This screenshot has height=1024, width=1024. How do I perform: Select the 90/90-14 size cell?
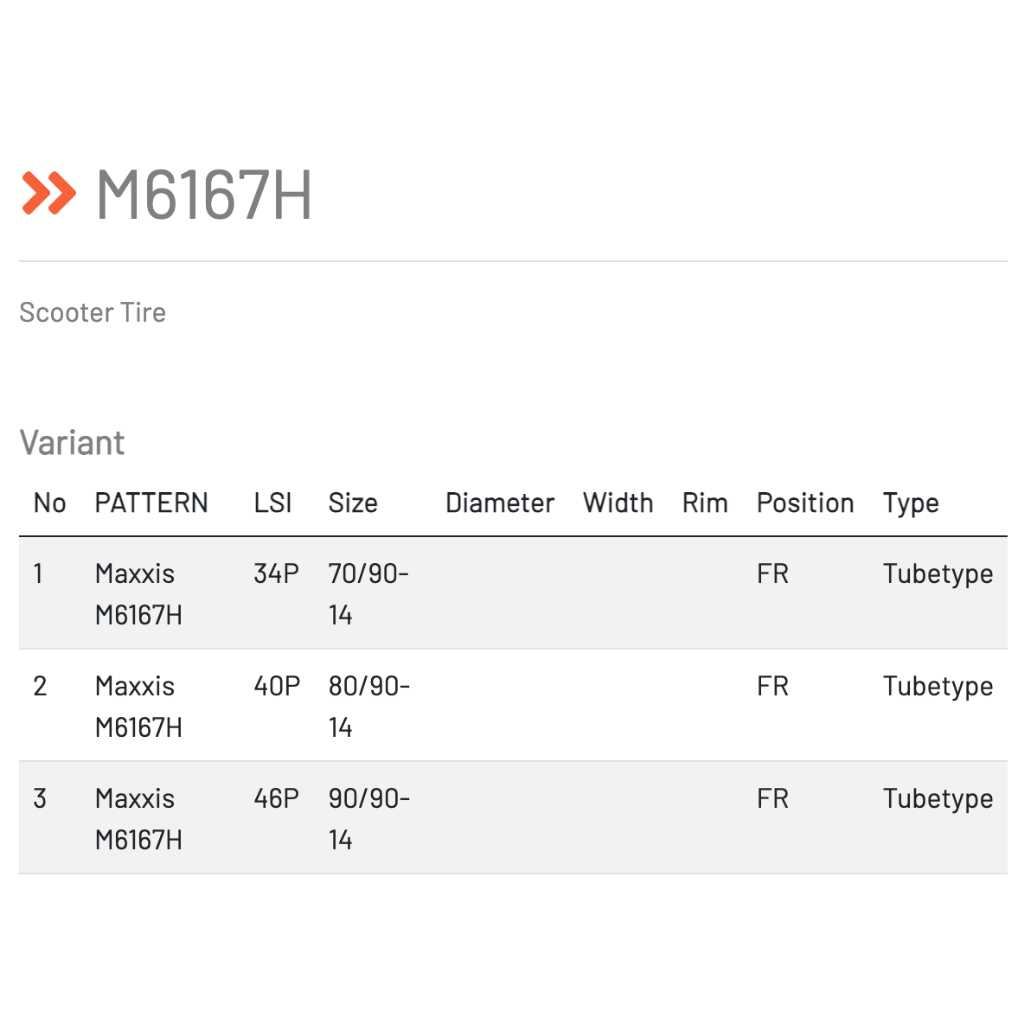point(368,818)
